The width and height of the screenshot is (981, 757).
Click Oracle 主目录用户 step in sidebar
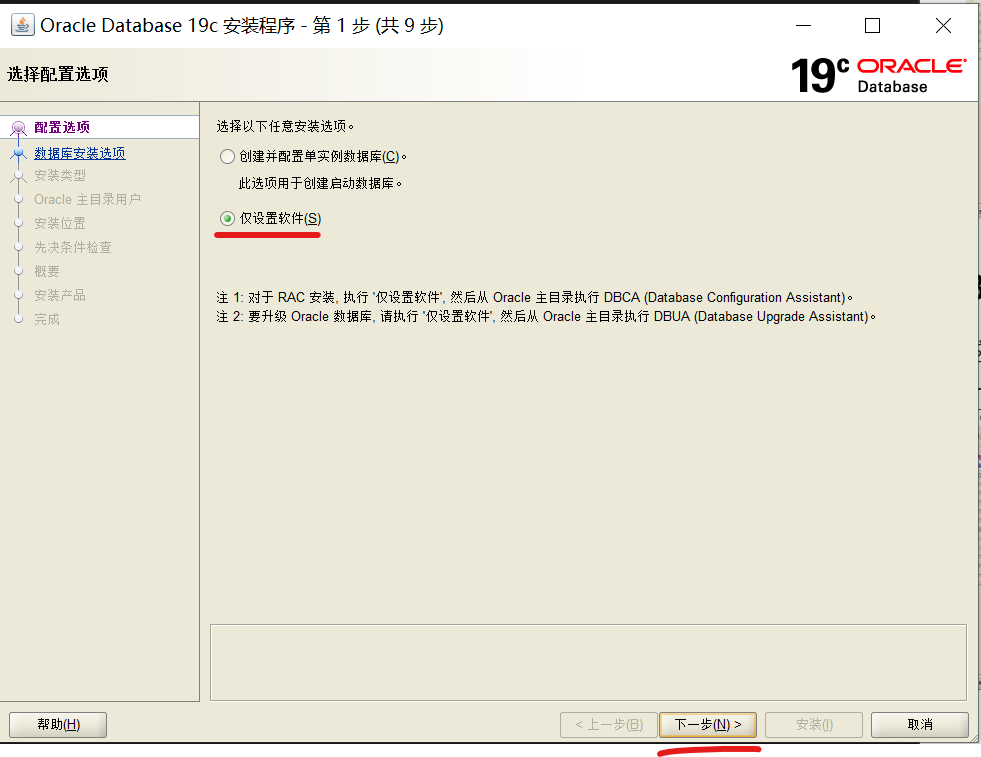pyautogui.click(x=87, y=200)
